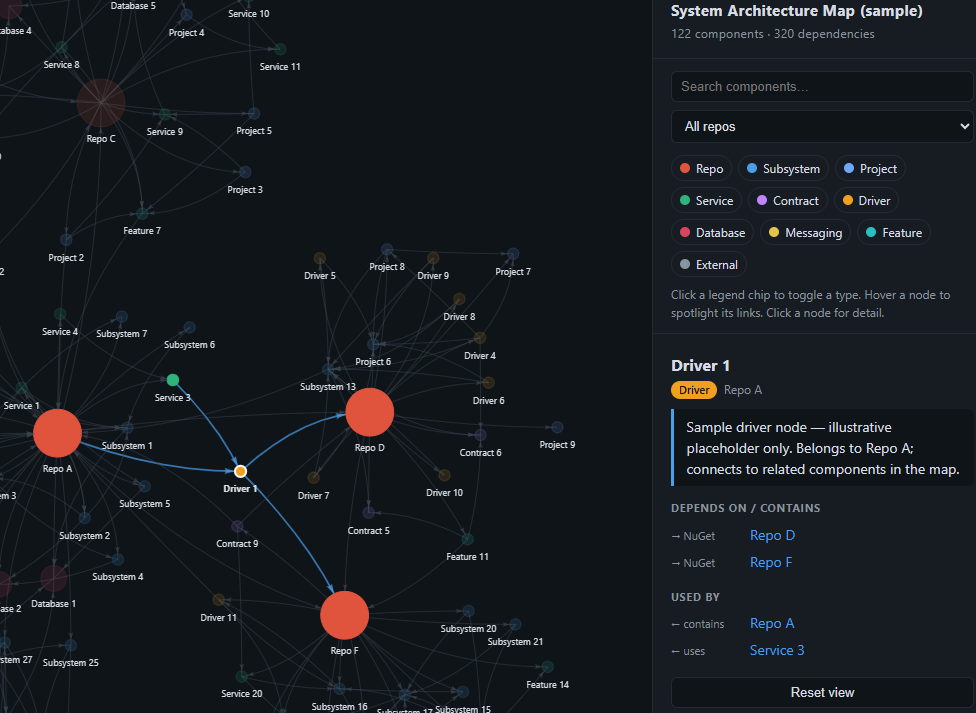Select the green Service 3 node
The height and width of the screenshot is (713, 976).
173,380
